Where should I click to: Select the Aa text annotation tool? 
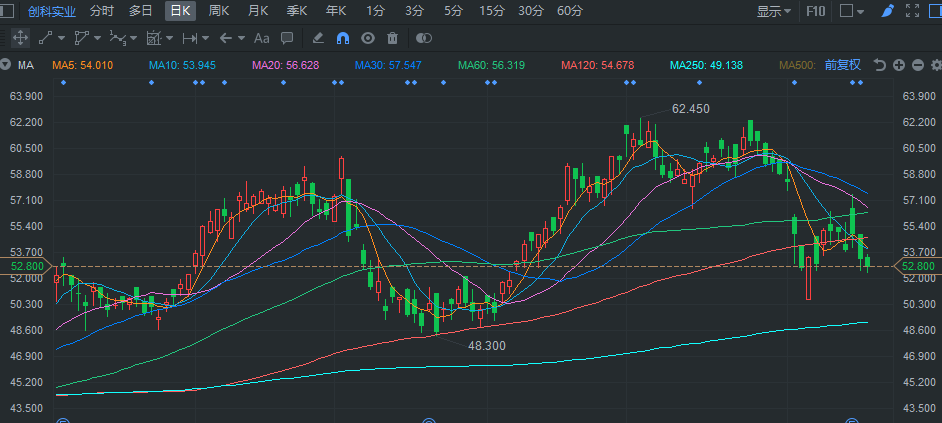(x=261, y=38)
